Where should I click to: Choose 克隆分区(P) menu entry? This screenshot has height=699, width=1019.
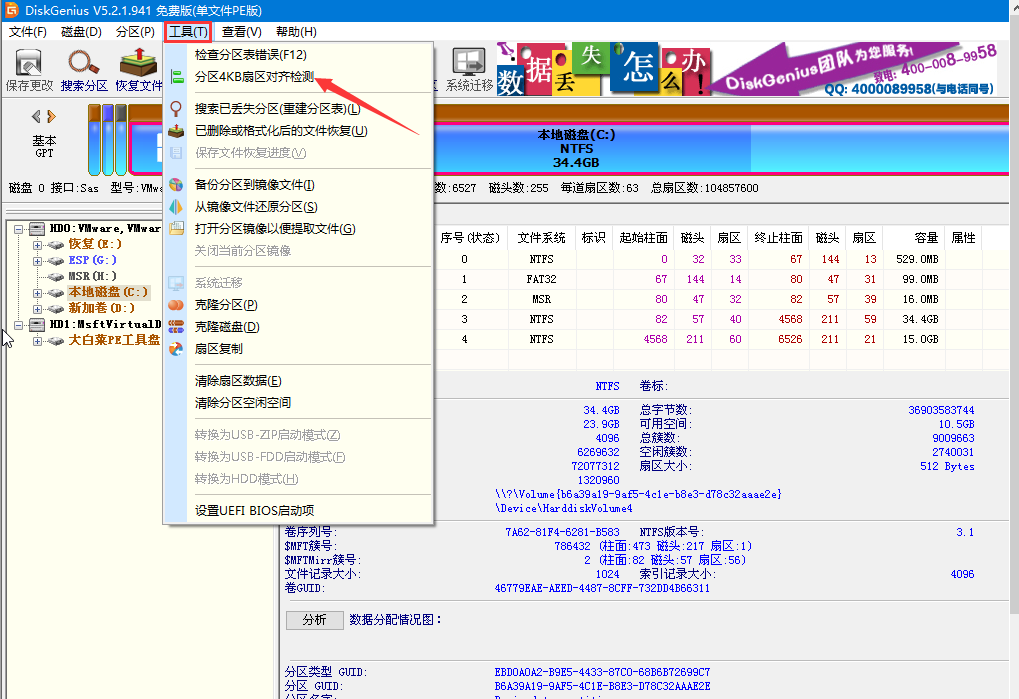(x=298, y=305)
